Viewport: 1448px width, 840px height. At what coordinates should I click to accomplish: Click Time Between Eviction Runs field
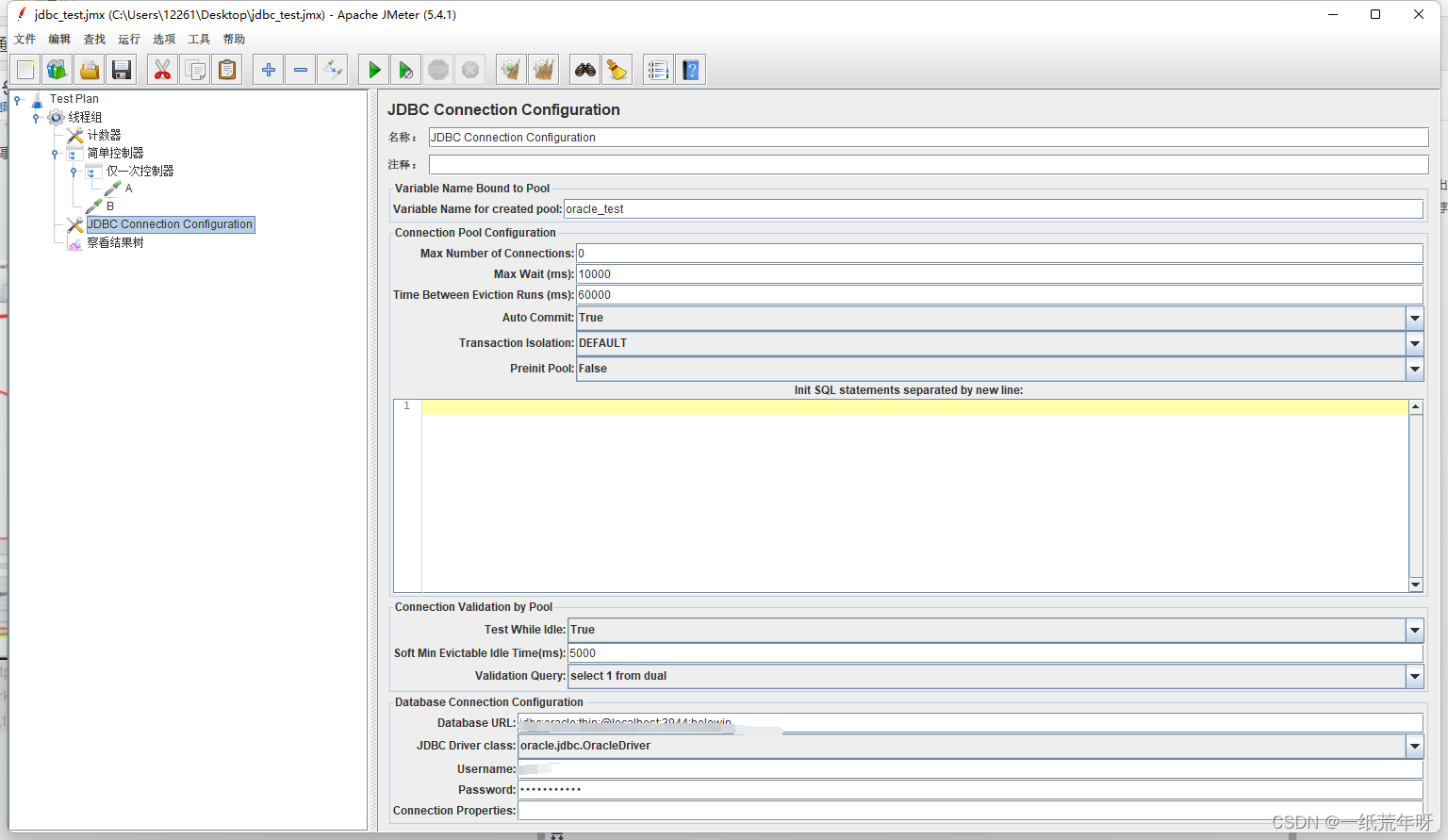click(x=999, y=295)
